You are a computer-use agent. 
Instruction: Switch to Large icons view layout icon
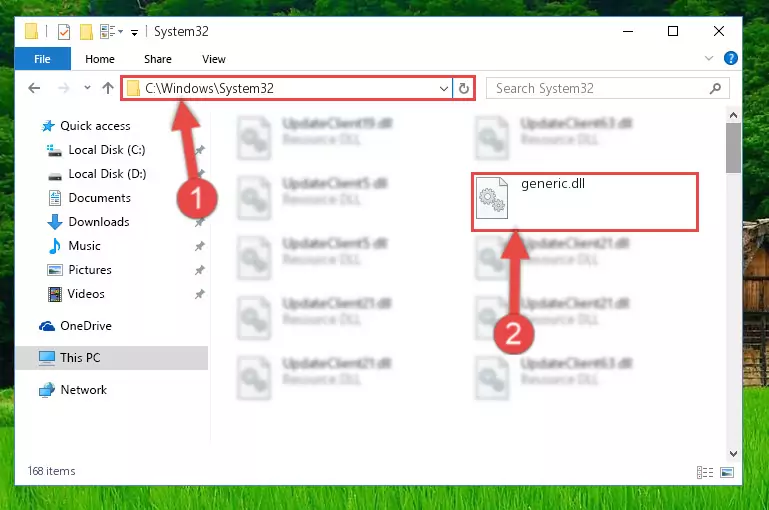click(x=727, y=472)
